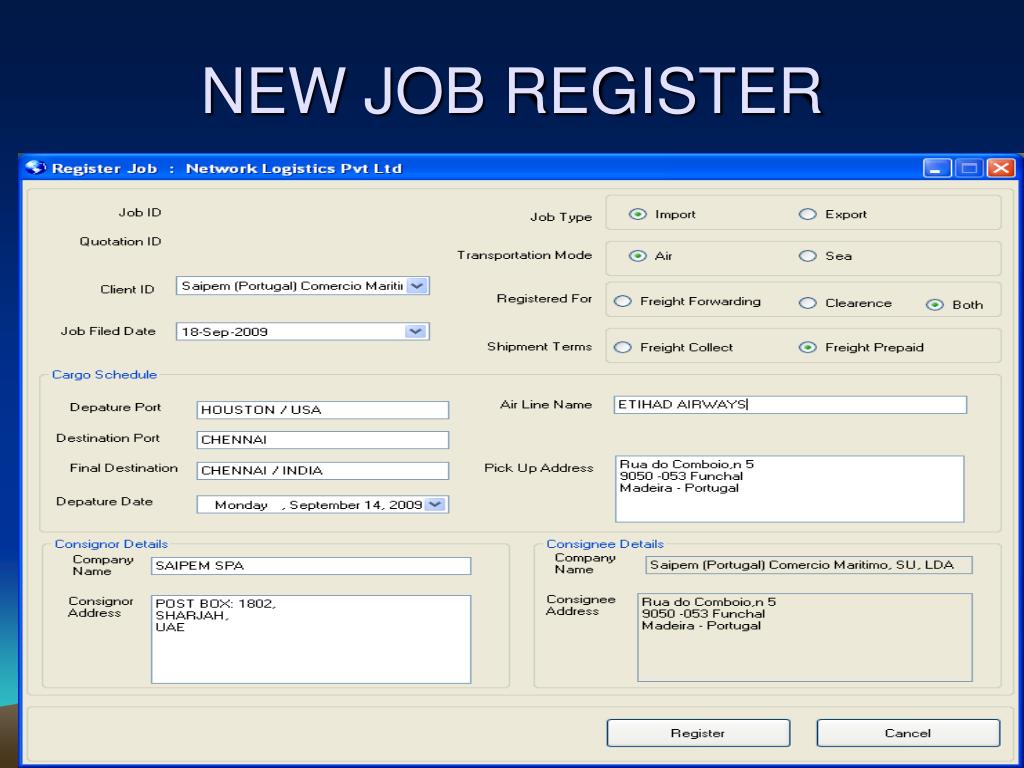The width and height of the screenshot is (1024, 768).
Task: Close the Register Job window
Action: coord(1000,168)
